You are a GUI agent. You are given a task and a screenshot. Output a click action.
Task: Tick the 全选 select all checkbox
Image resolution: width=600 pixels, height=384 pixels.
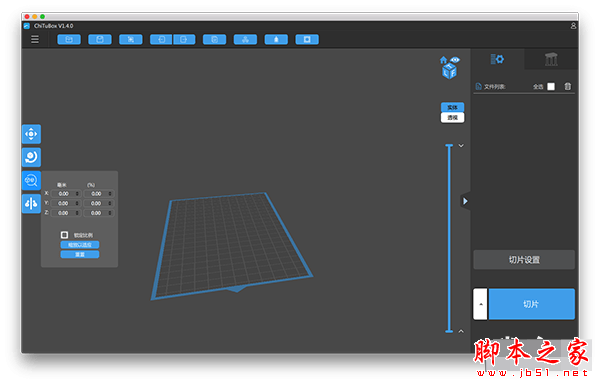[551, 86]
